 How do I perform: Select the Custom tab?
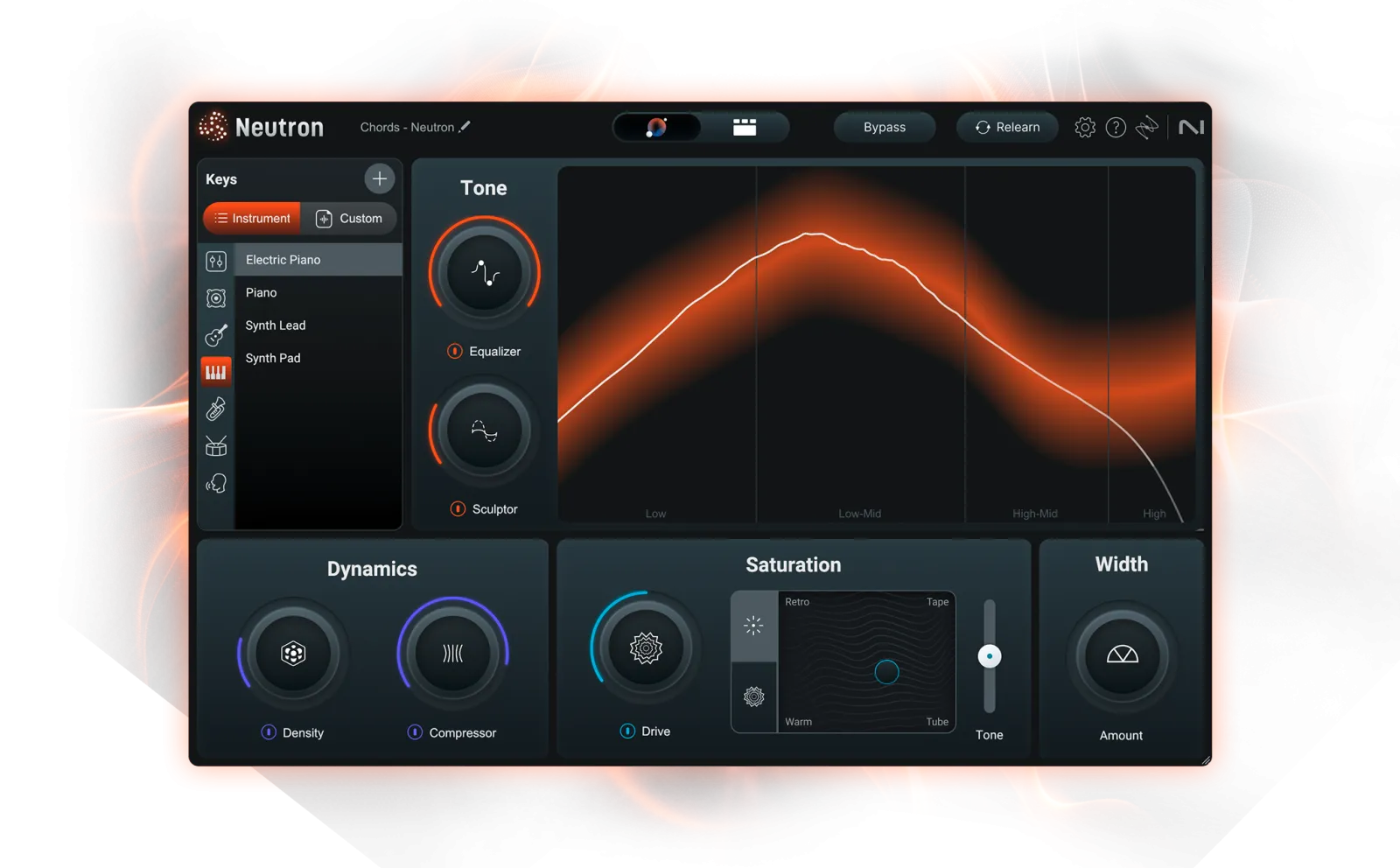(x=349, y=218)
